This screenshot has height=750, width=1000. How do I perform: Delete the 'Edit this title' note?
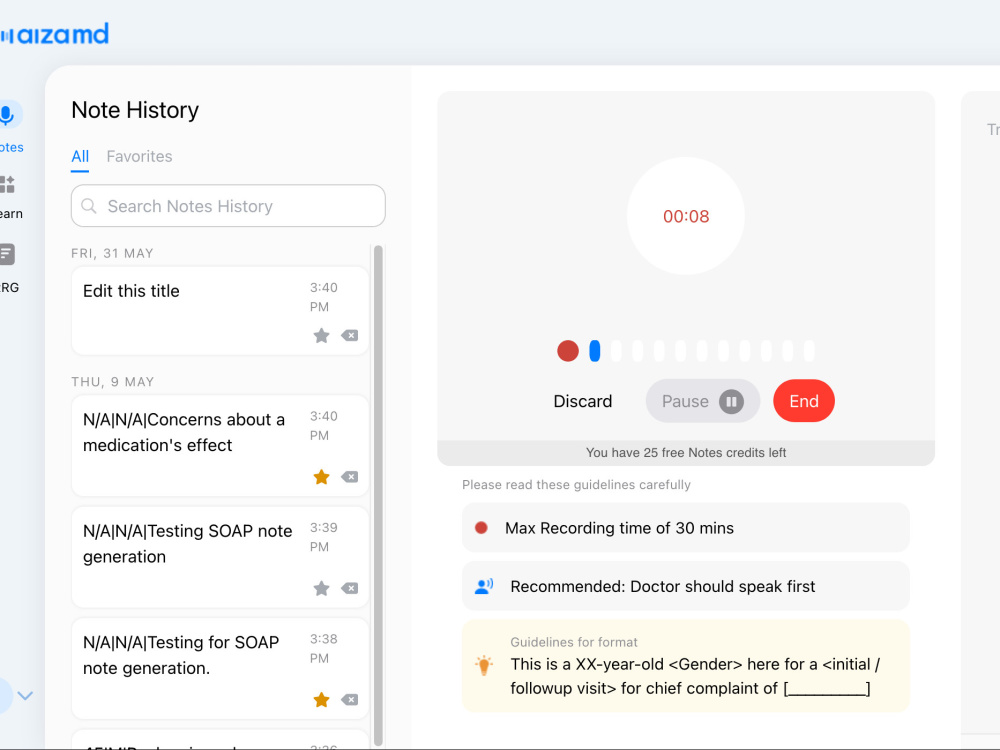coord(349,335)
